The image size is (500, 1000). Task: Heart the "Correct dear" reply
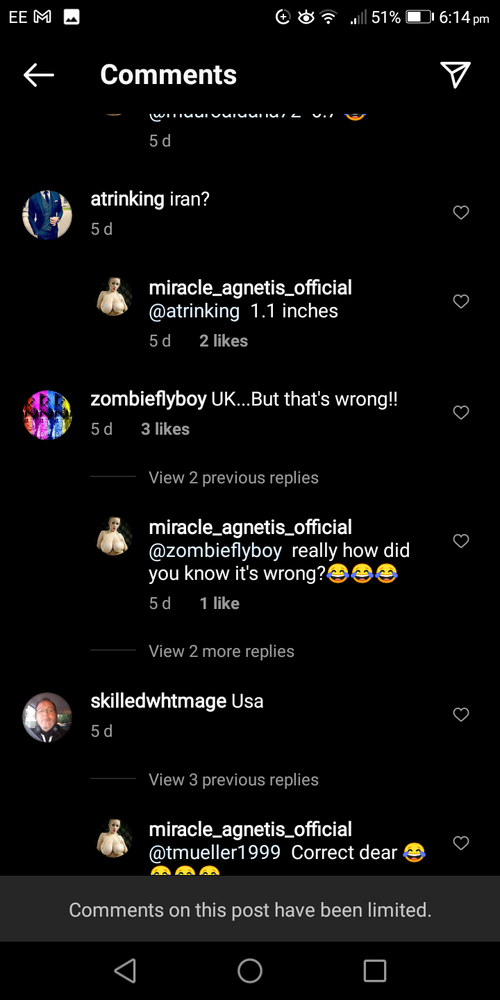tap(461, 843)
